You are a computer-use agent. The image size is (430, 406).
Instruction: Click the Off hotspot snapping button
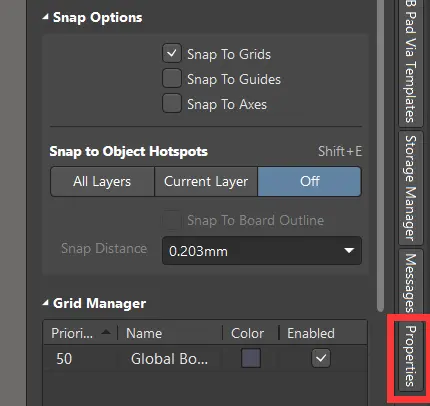[309, 182]
